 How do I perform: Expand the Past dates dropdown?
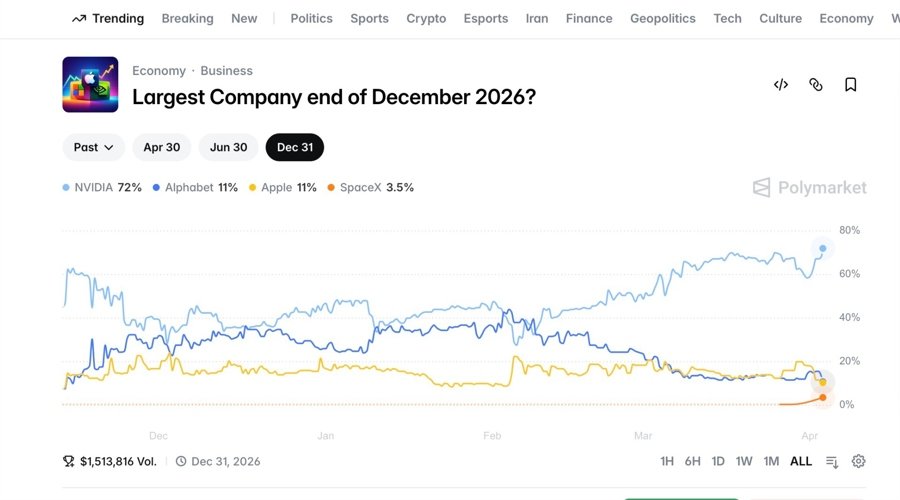click(x=94, y=147)
